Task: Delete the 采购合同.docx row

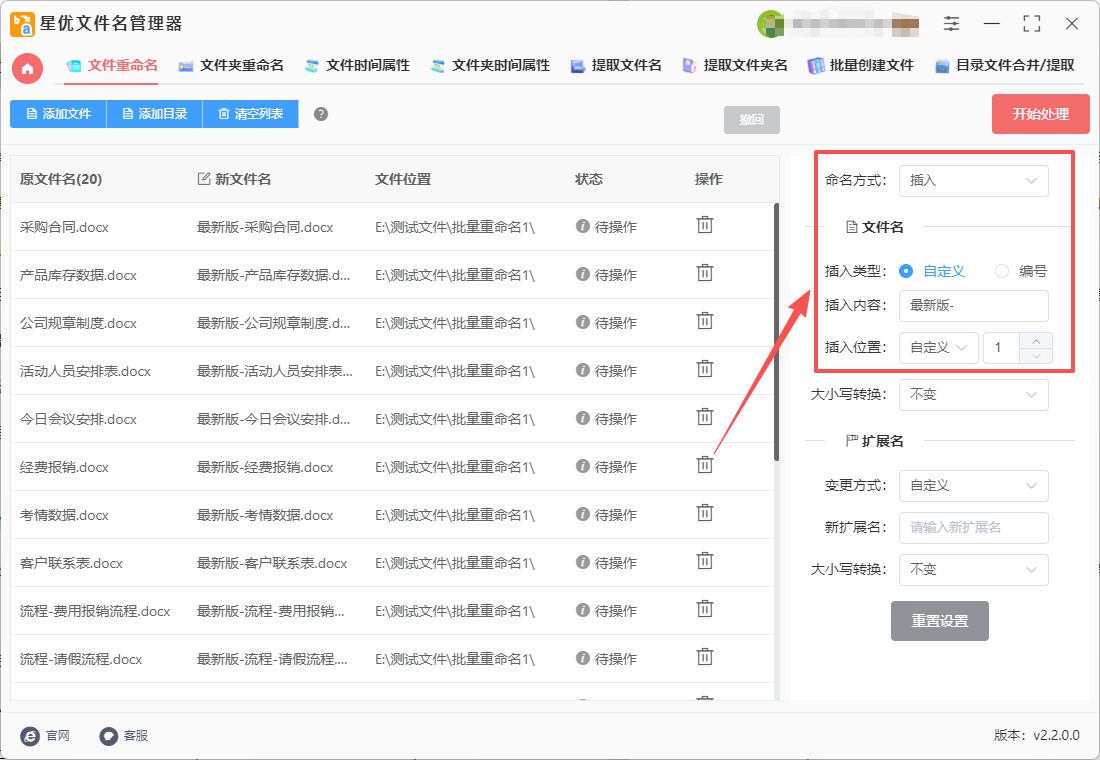Action: pos(704,225)
